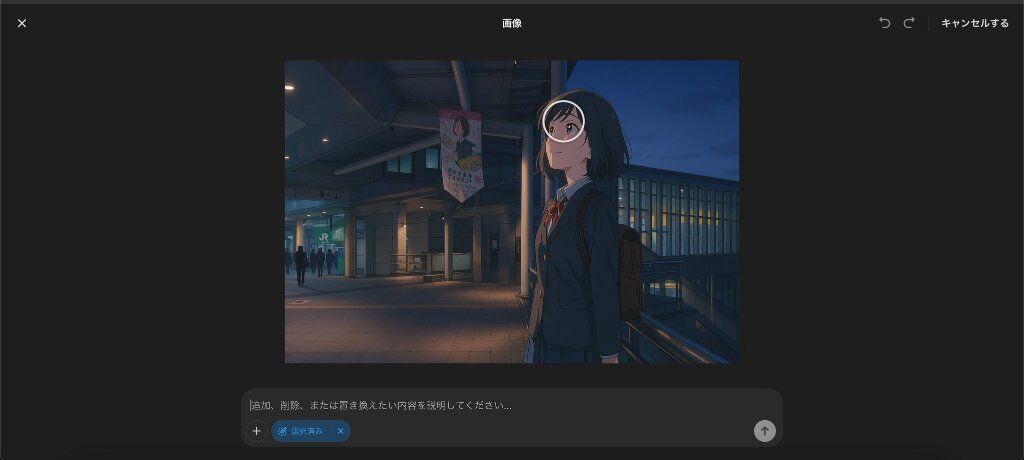This screenshot has height=460, width=1024.
Task: Click the hanging banner in the image
Action: [x=461, y=155]
